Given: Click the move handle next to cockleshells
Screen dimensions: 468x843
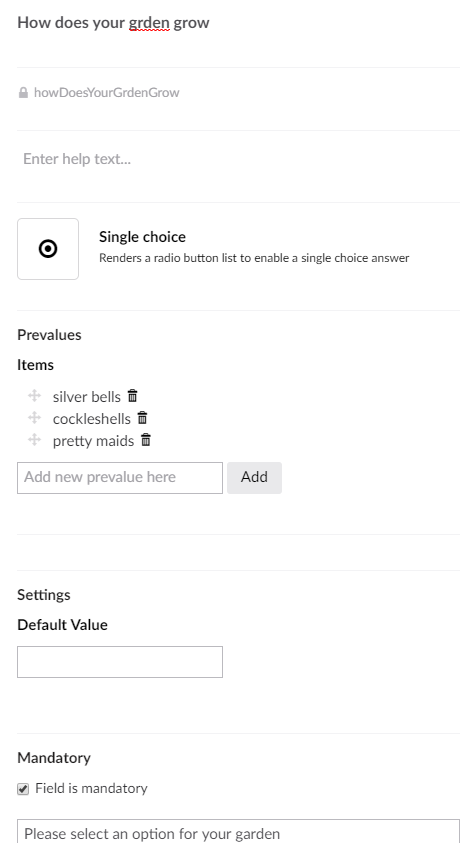Looking at the screenshot, I should point(34,418).
